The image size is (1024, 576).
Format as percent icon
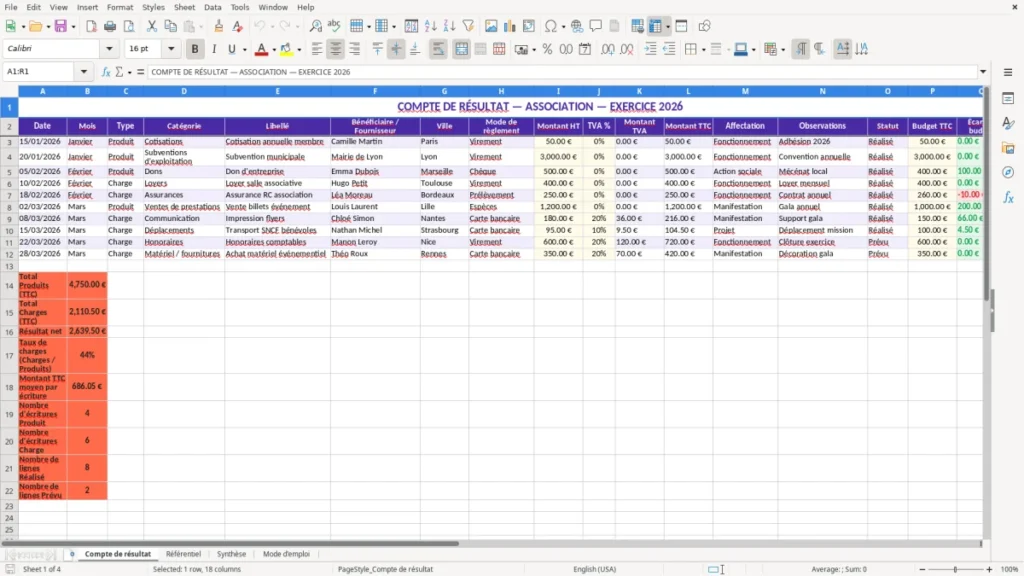(x=547, y=49)
